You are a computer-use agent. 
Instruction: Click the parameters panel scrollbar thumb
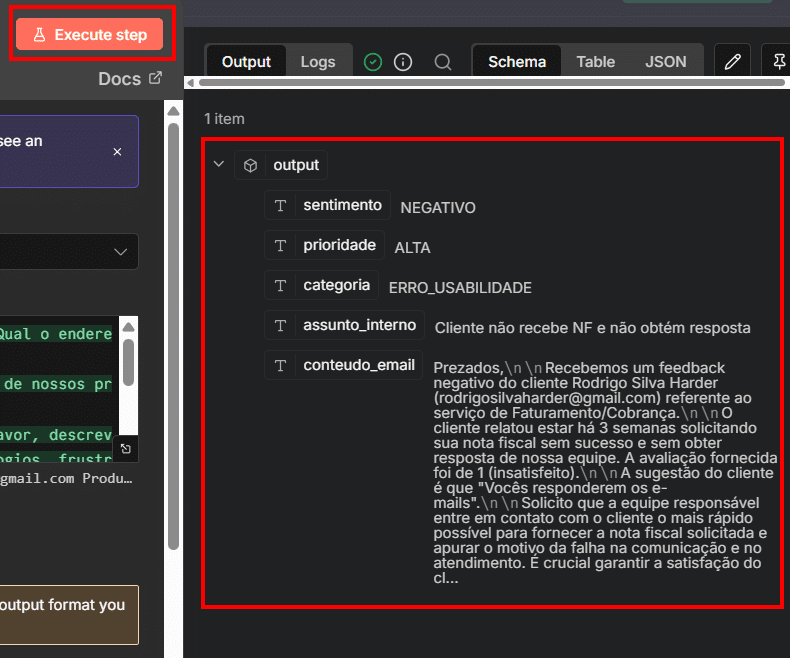click(x=173, y=337)
